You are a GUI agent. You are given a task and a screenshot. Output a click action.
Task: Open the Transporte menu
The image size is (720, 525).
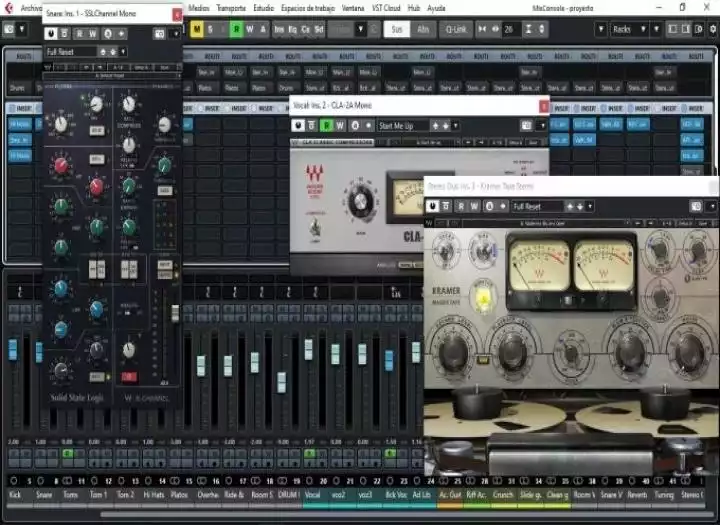tap(231, 8)
